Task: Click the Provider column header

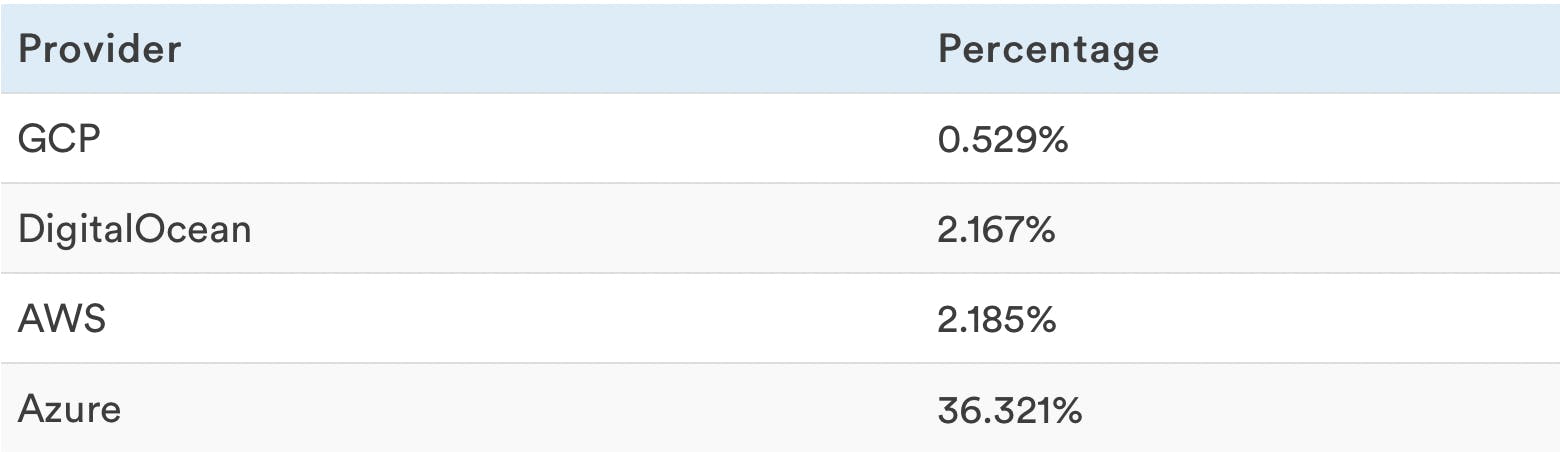Action: tap(99, 49)
